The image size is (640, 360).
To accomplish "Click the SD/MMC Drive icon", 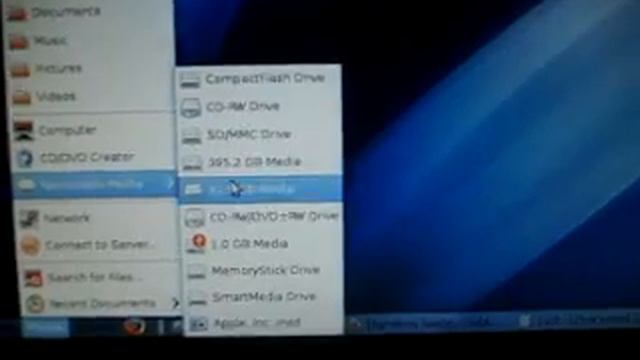I will (191, 136).
